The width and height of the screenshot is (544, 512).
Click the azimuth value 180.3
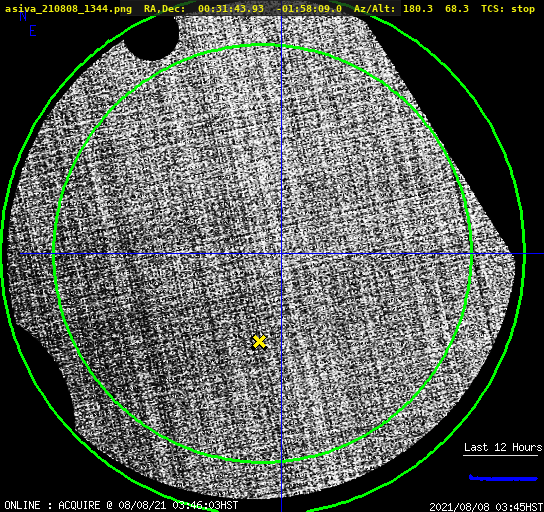point(418,9)
